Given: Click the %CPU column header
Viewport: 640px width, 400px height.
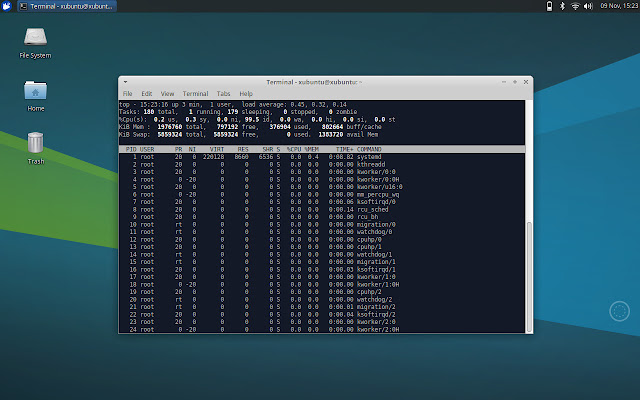Looking at the screenshot, I should click(293, 149).
